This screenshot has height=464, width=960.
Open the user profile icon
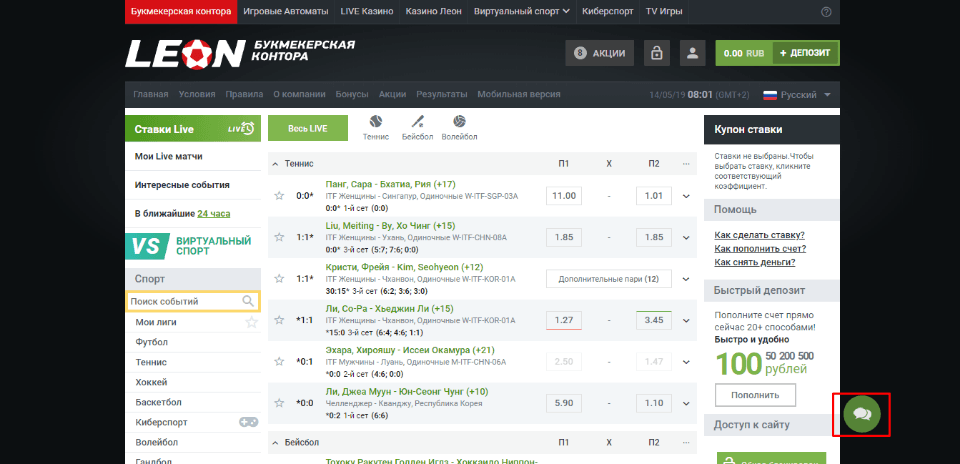coord(690,53)
